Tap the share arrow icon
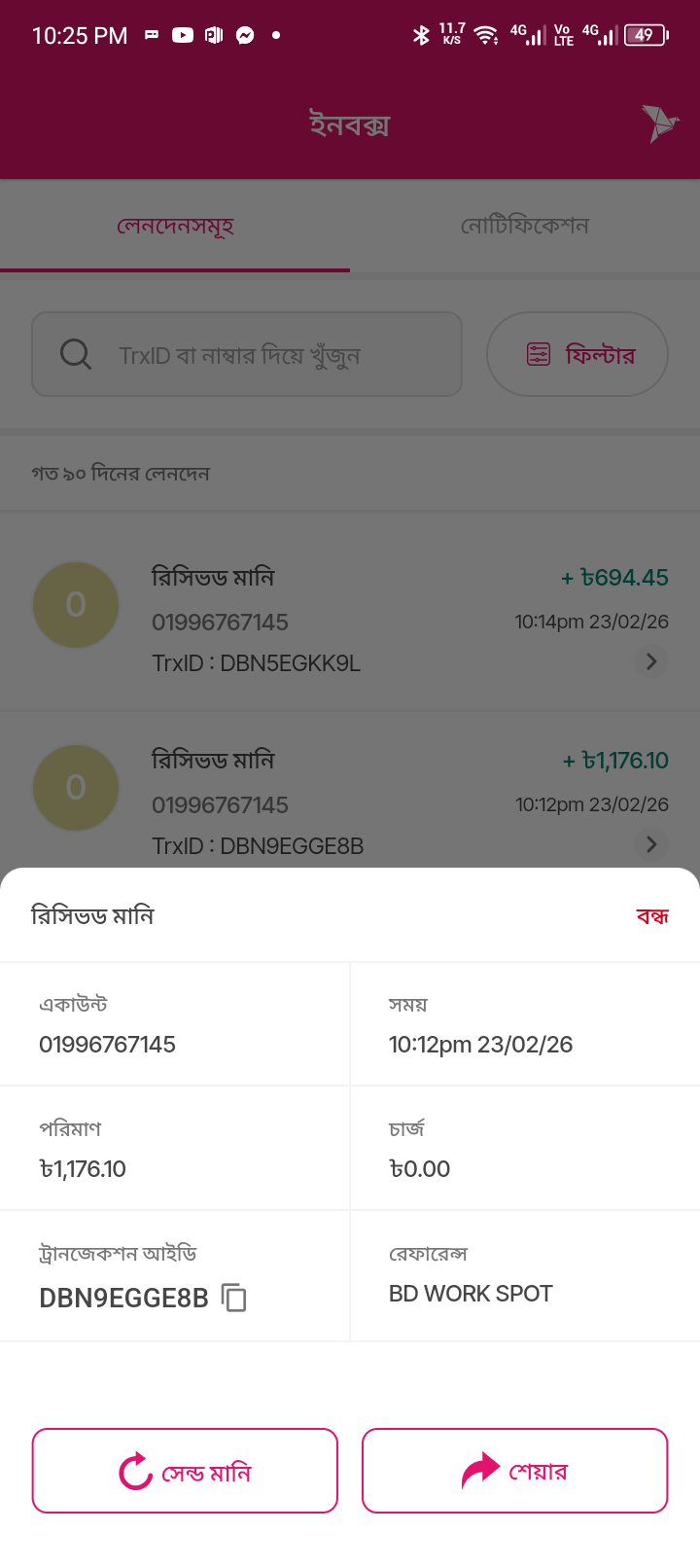The image size is (700, 1568). pyautogui.click(x=479, y=1471)
